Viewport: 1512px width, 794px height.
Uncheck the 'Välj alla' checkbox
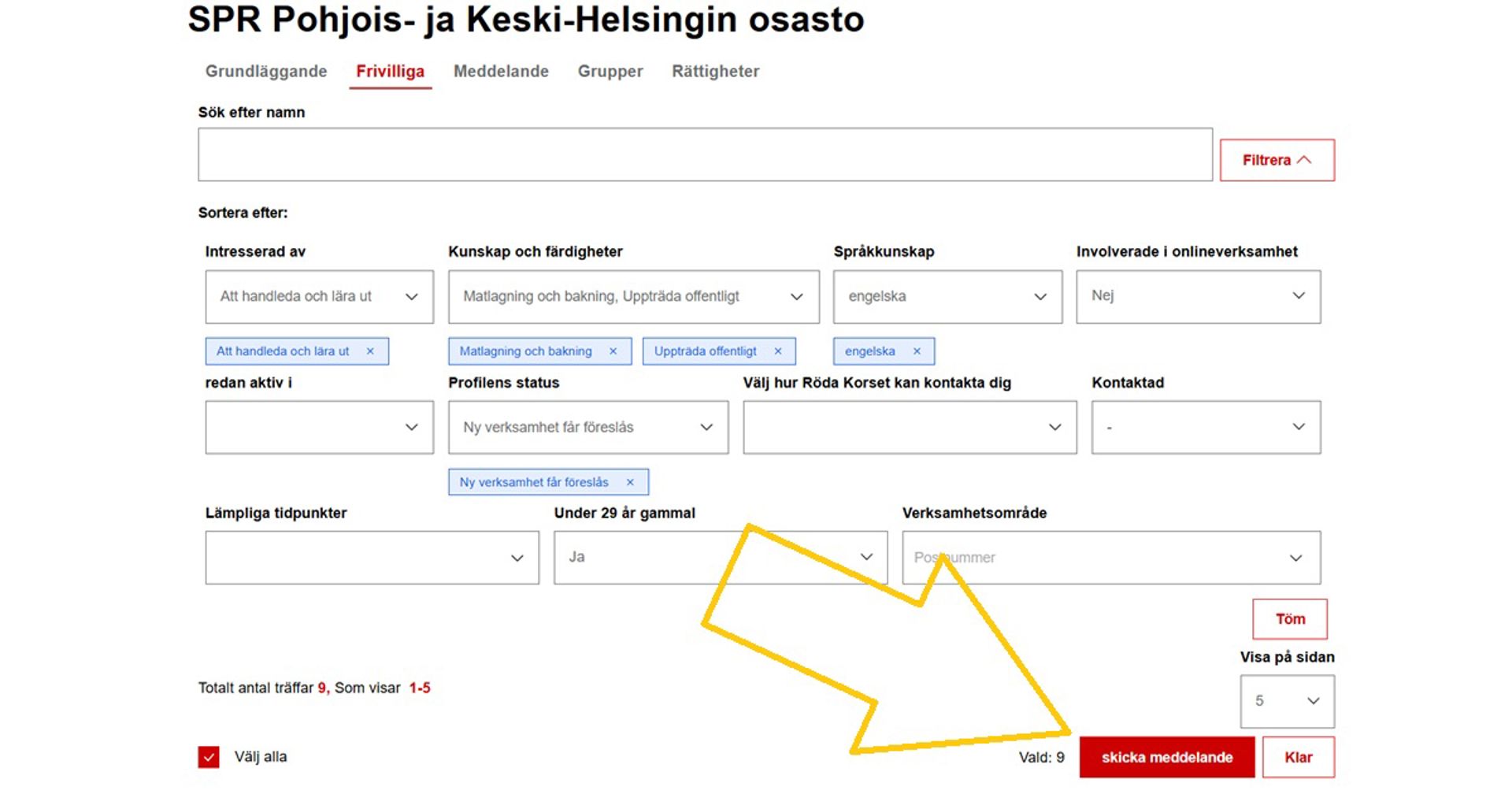209,757
